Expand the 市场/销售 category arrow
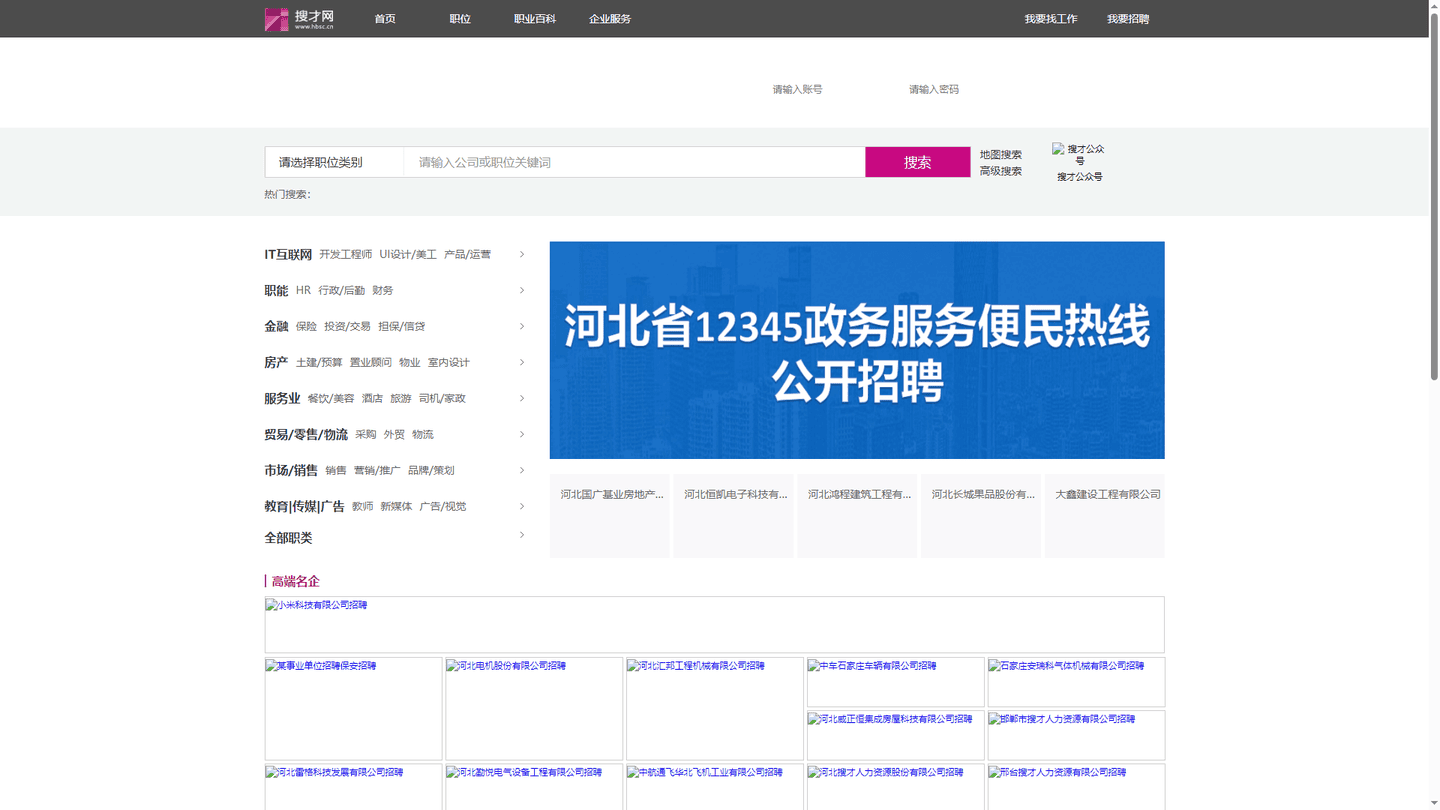 tap(522, 470)
